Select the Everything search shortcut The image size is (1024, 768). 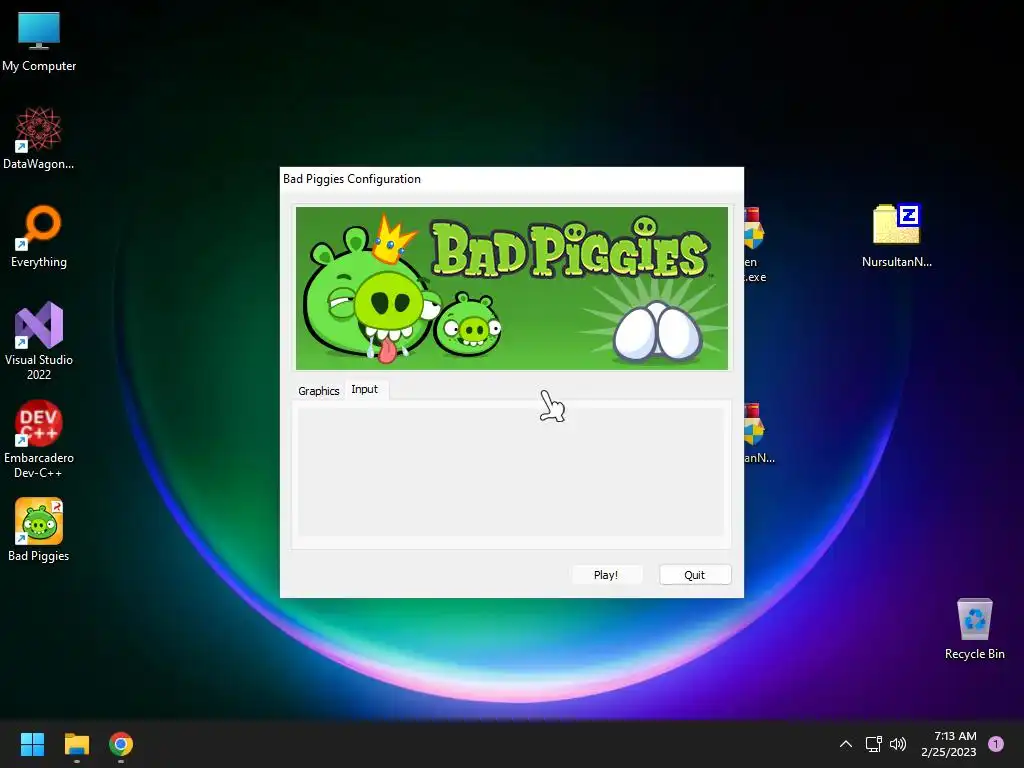[39, 236]
